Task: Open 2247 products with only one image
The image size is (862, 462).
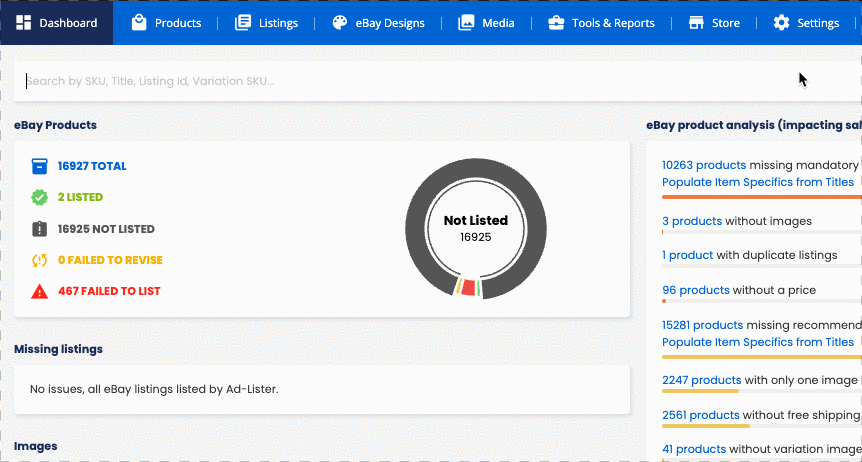Action: click(x=701, y=380)
